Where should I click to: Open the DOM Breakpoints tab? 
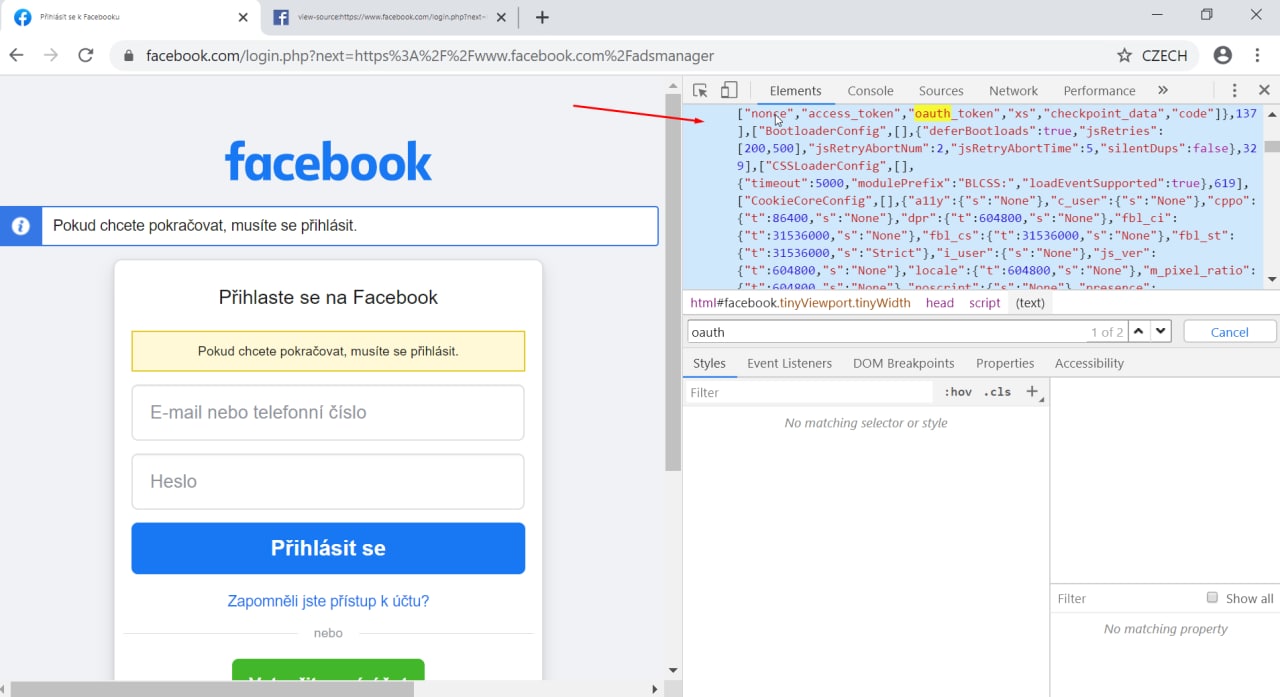[x=903, y=363]
